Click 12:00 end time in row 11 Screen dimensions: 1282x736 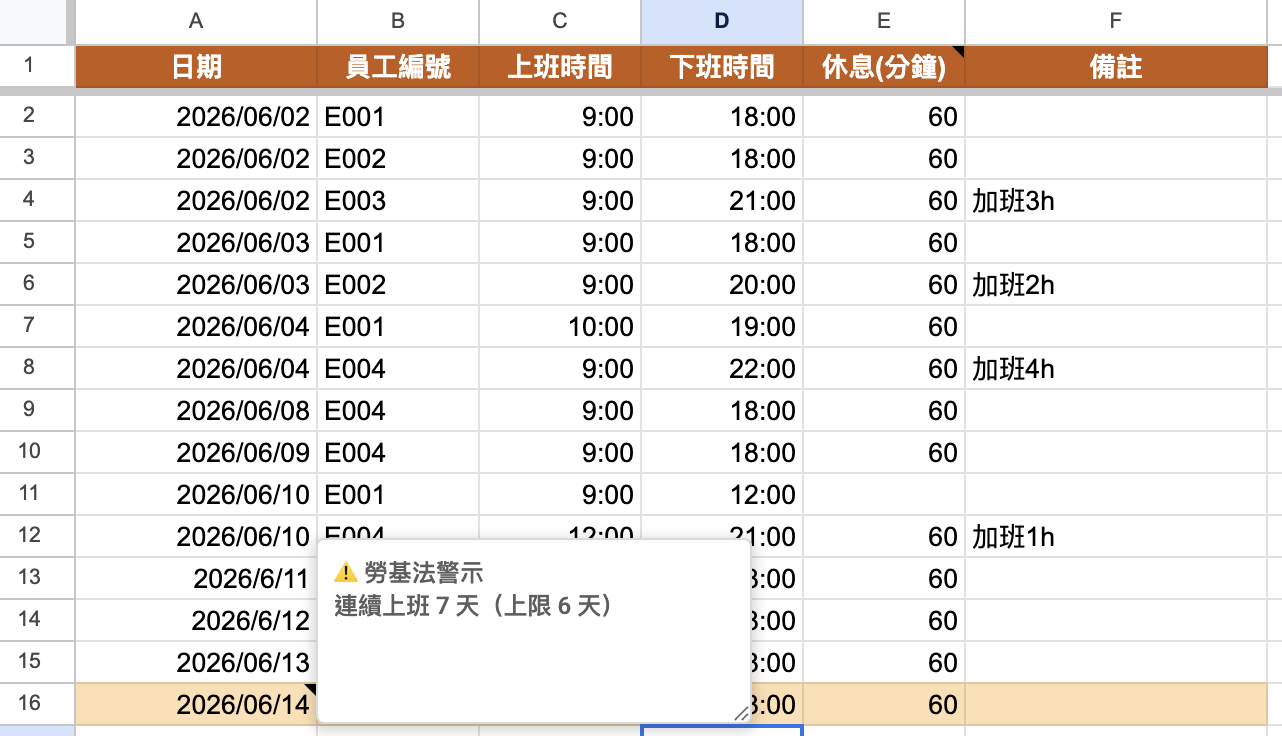pyautogui.click(x=722, y=495)
